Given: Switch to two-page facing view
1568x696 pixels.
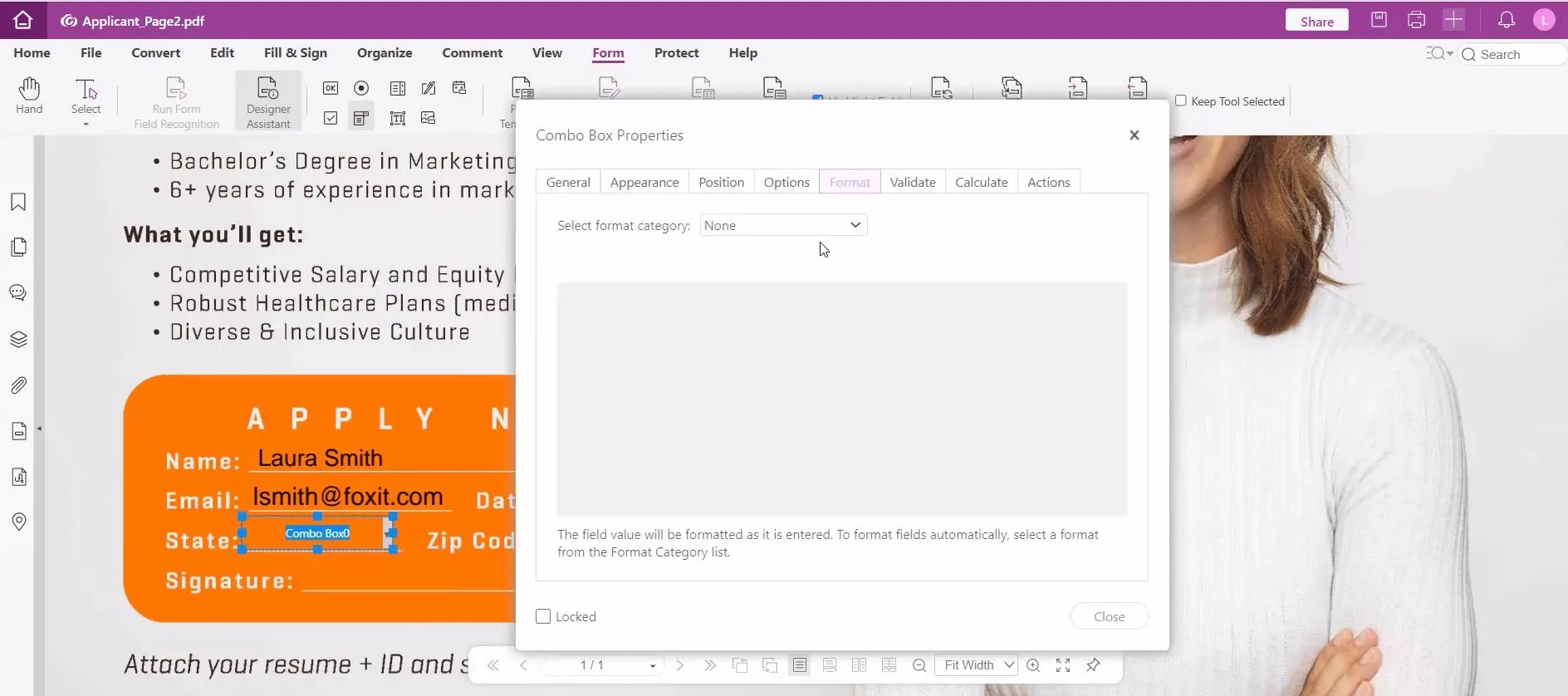Looking at the screenshot, I should coord(859,665).
